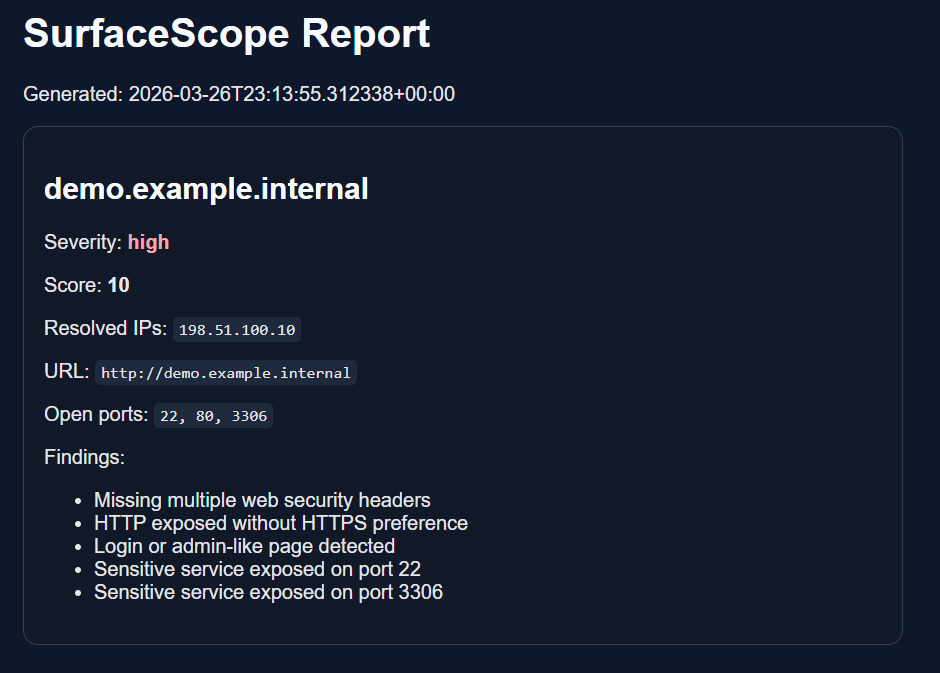
Task: Click the port 3306 sensitive service finding
Action: coord(267,592)
